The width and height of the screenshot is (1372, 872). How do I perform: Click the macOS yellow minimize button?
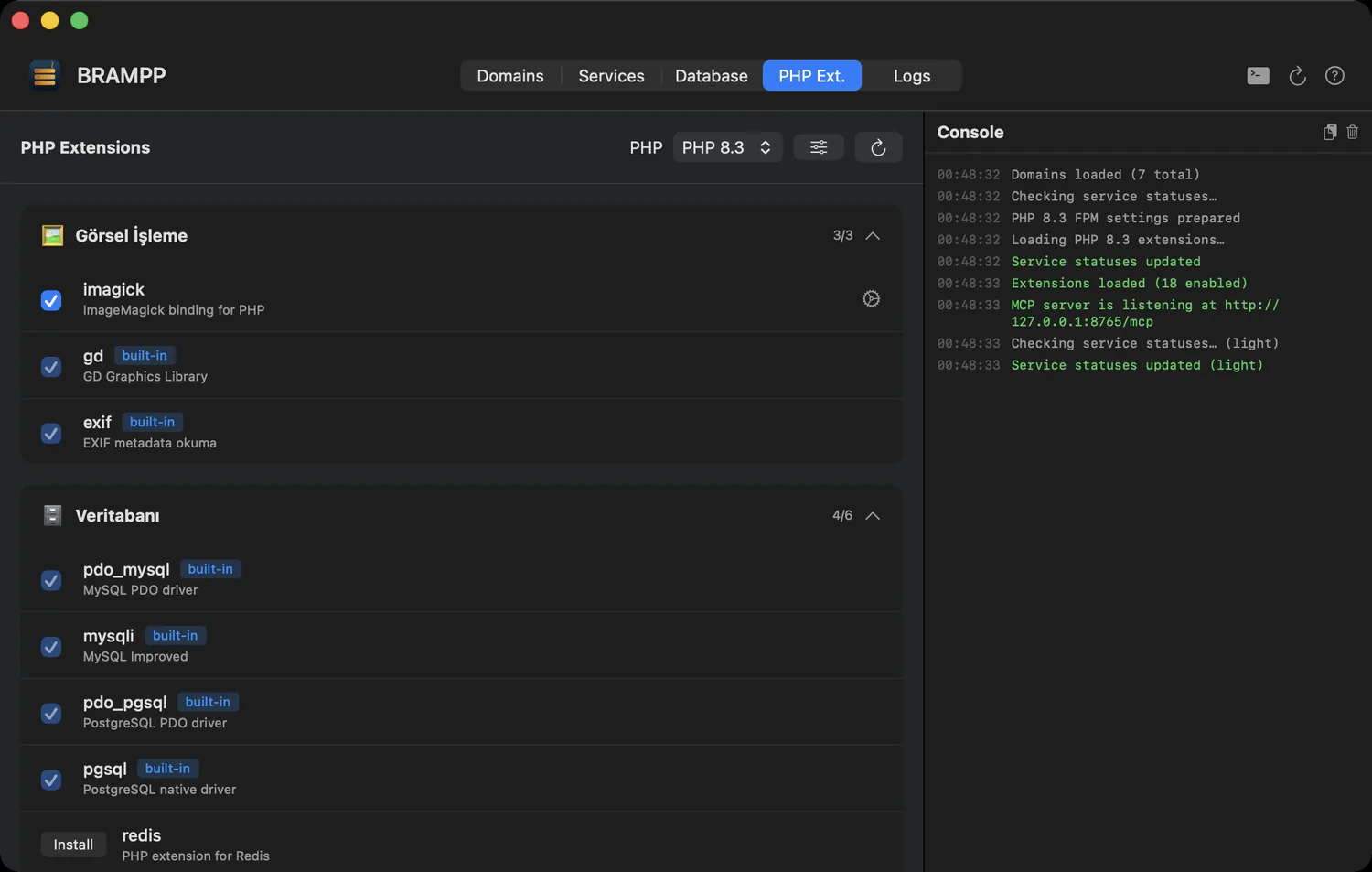pos(50,20)
